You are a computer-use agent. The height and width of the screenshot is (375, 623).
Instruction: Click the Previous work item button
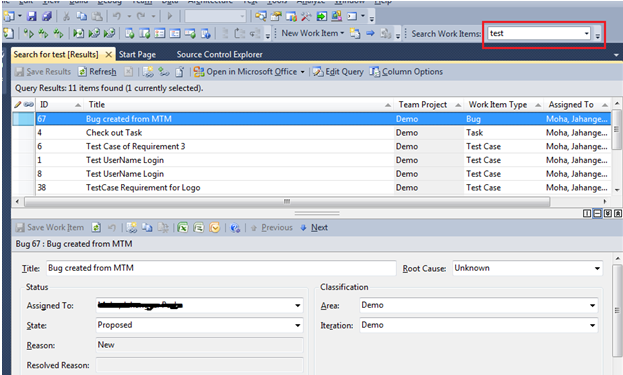click(x=272, y=228)
